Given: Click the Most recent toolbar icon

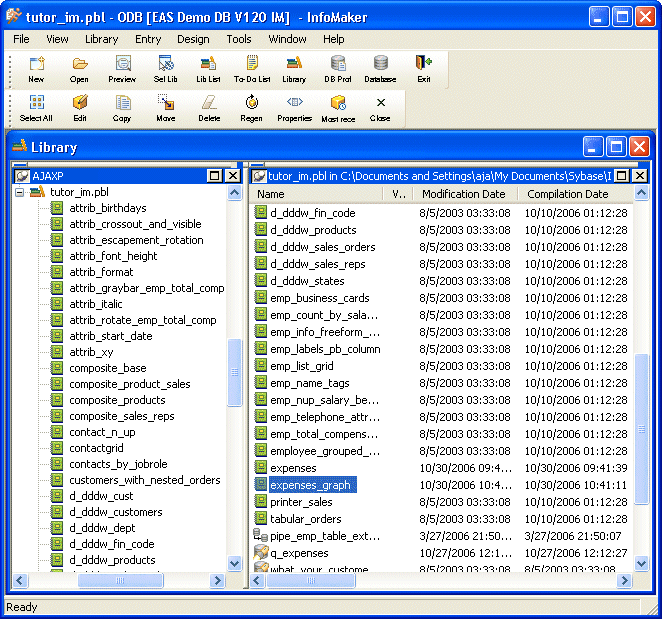Looking at the screenshot, I should click(338, 109).
